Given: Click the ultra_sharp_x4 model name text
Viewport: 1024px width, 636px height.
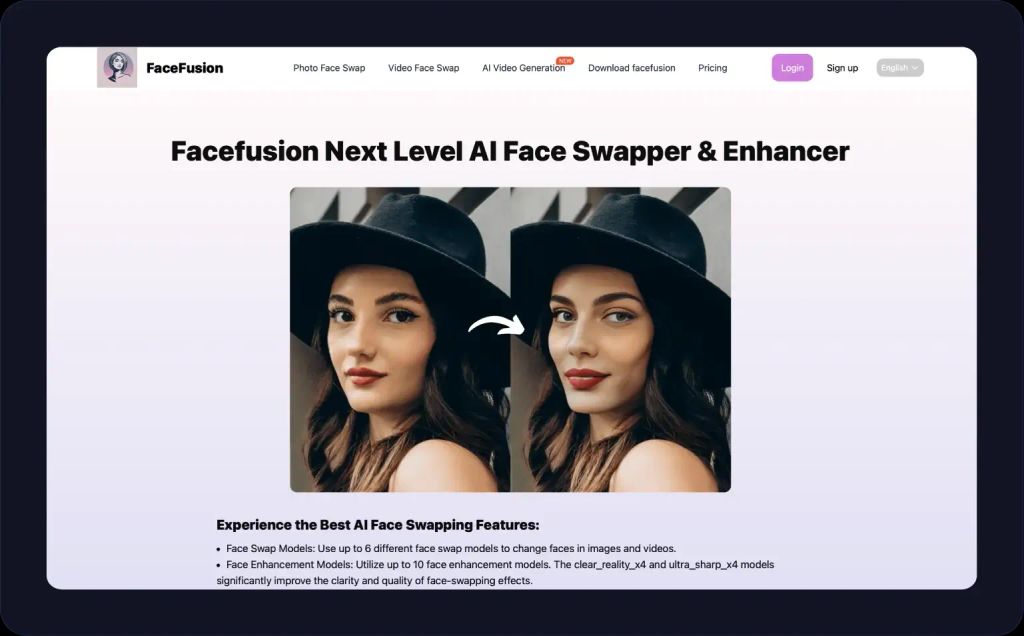Looking at the screenshot, I should click(703, 565).
